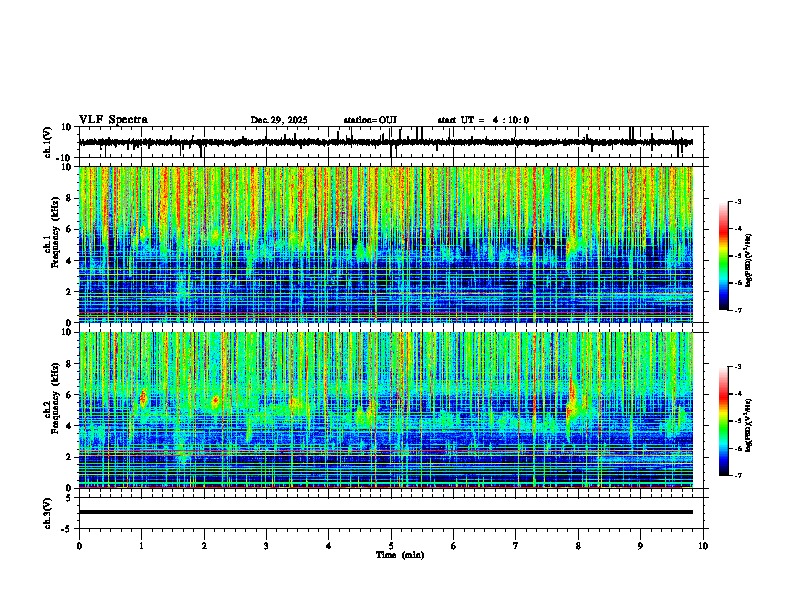Click the "ch.1(V)" waveform axis label
The width and height of the screenshot is (792, 612).
point(48,142)
